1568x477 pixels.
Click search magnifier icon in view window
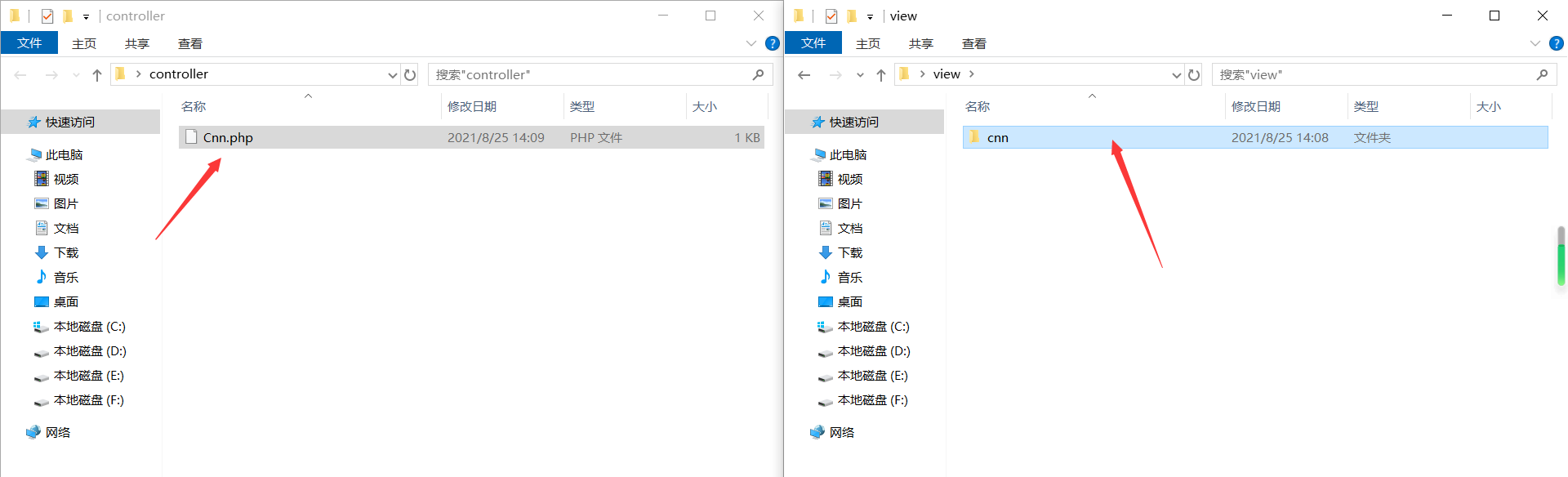pos(1542,74)
